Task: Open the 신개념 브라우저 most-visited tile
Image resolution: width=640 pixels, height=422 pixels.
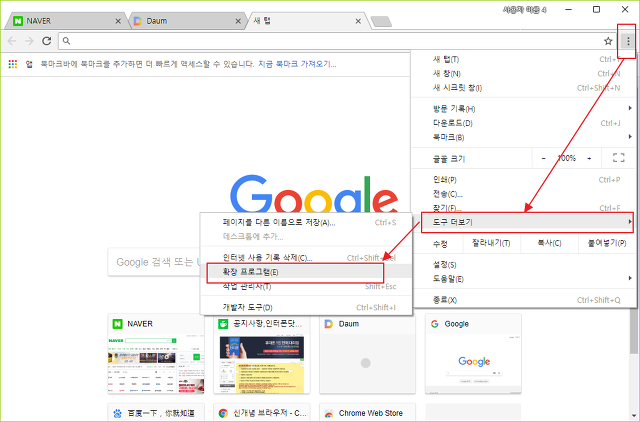Action: pos(262,413)
